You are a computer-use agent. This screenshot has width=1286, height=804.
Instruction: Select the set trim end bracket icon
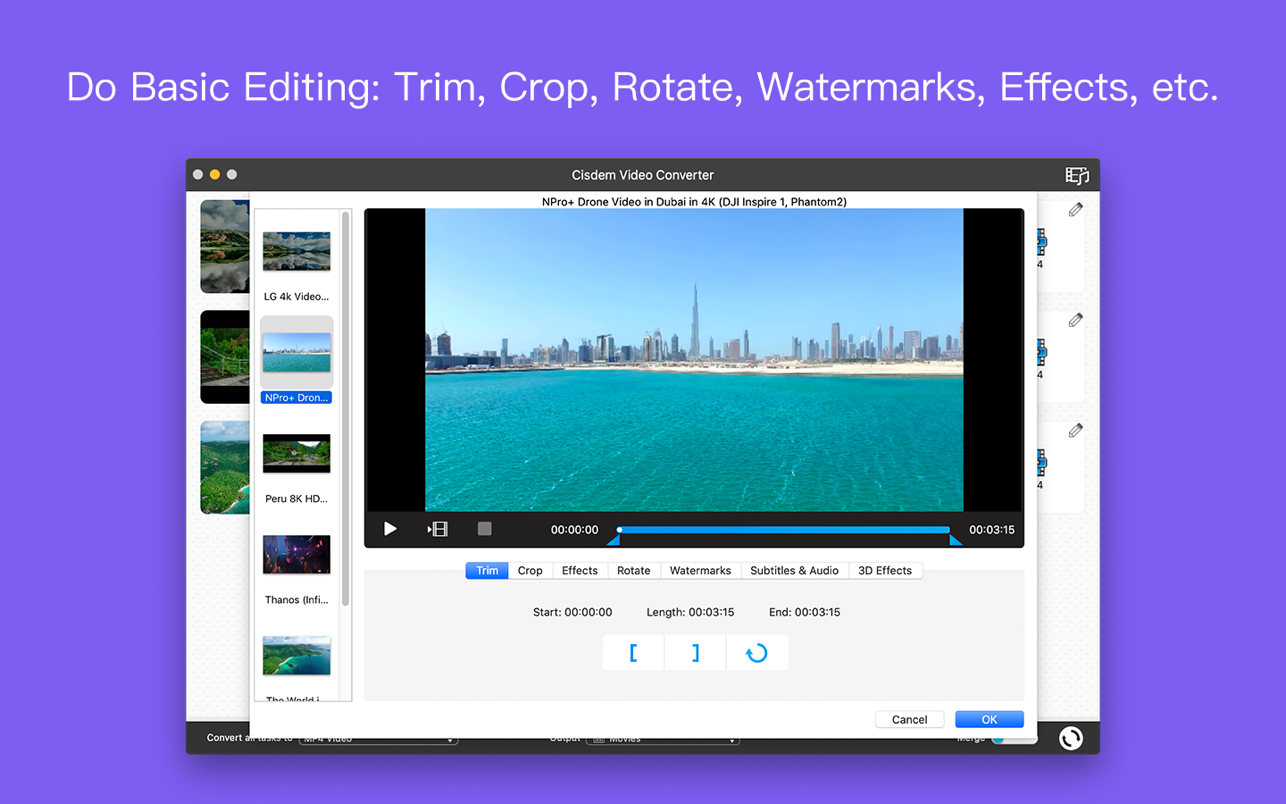[x=694, y=652]
